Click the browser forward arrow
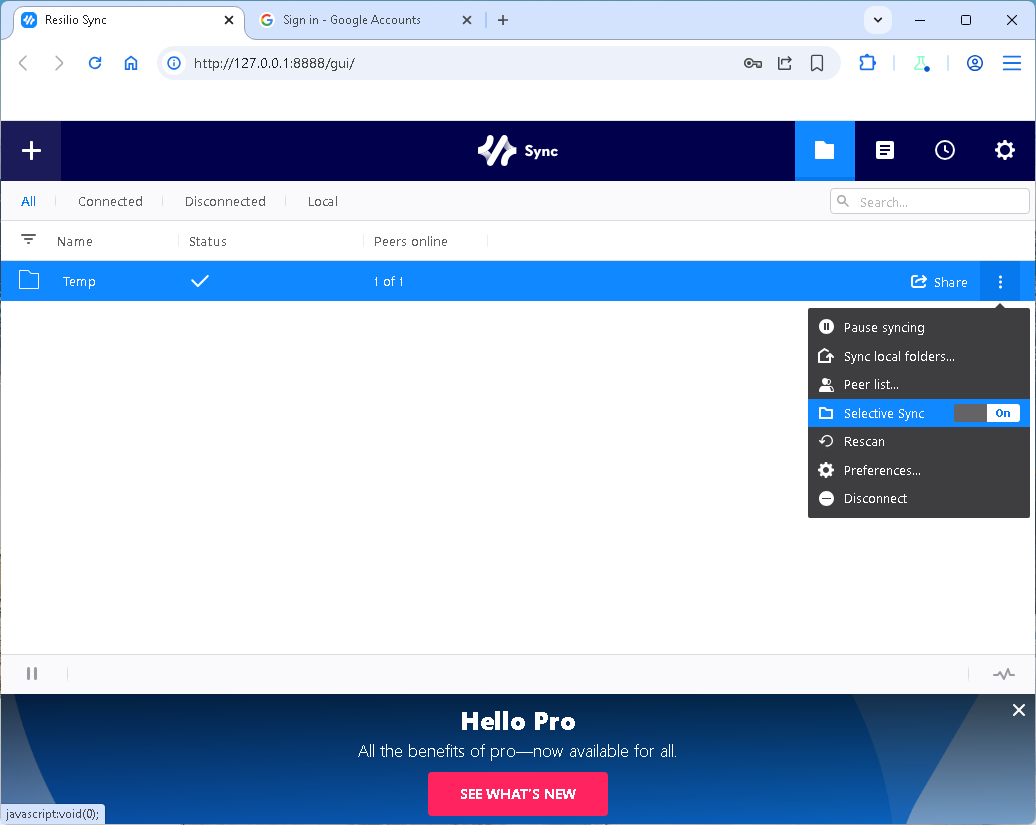The width and height of the screenshot is (1036, 825). point(59,63)
